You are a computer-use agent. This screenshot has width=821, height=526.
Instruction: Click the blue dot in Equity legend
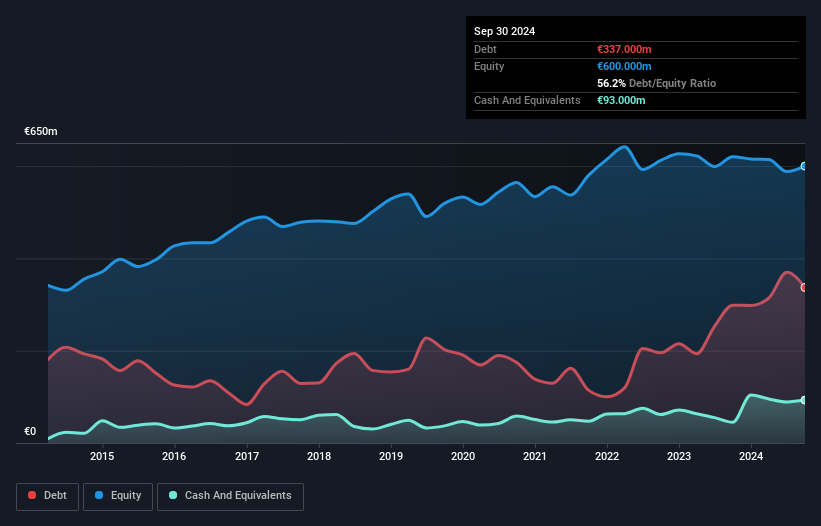pyautogui.click(x=101, y=496)
